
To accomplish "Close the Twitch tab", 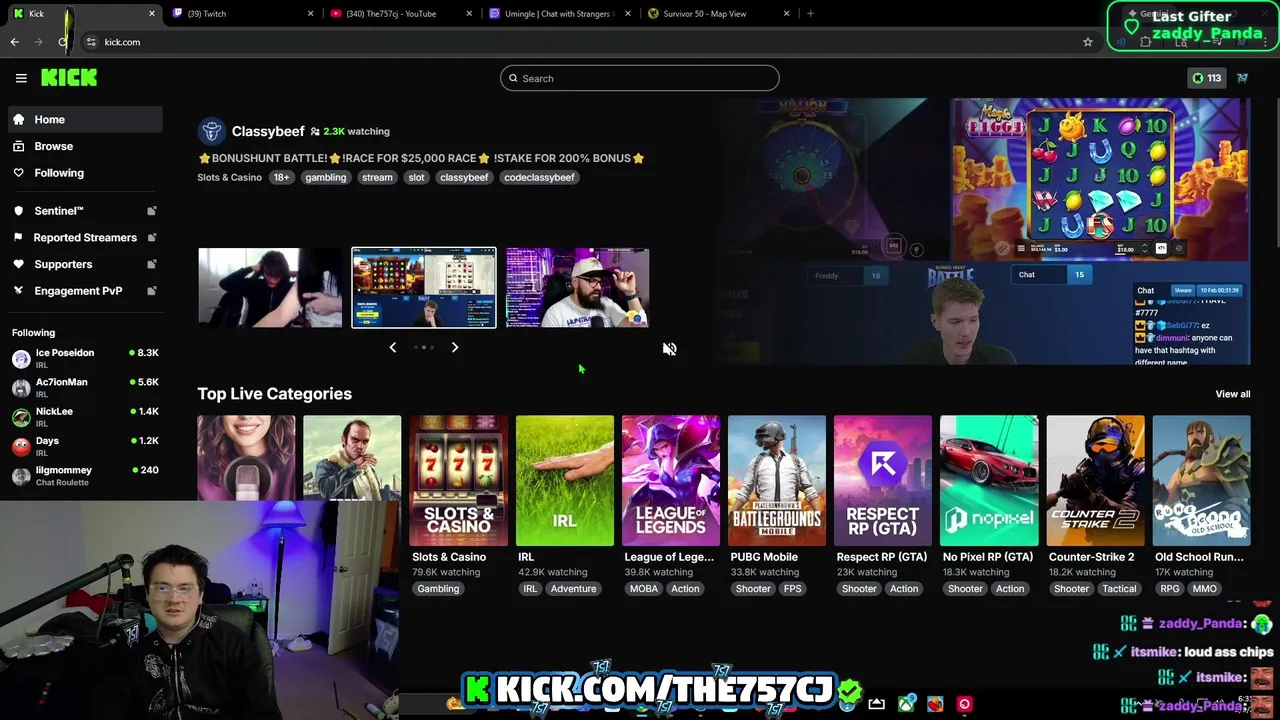I will pos(310,14).
